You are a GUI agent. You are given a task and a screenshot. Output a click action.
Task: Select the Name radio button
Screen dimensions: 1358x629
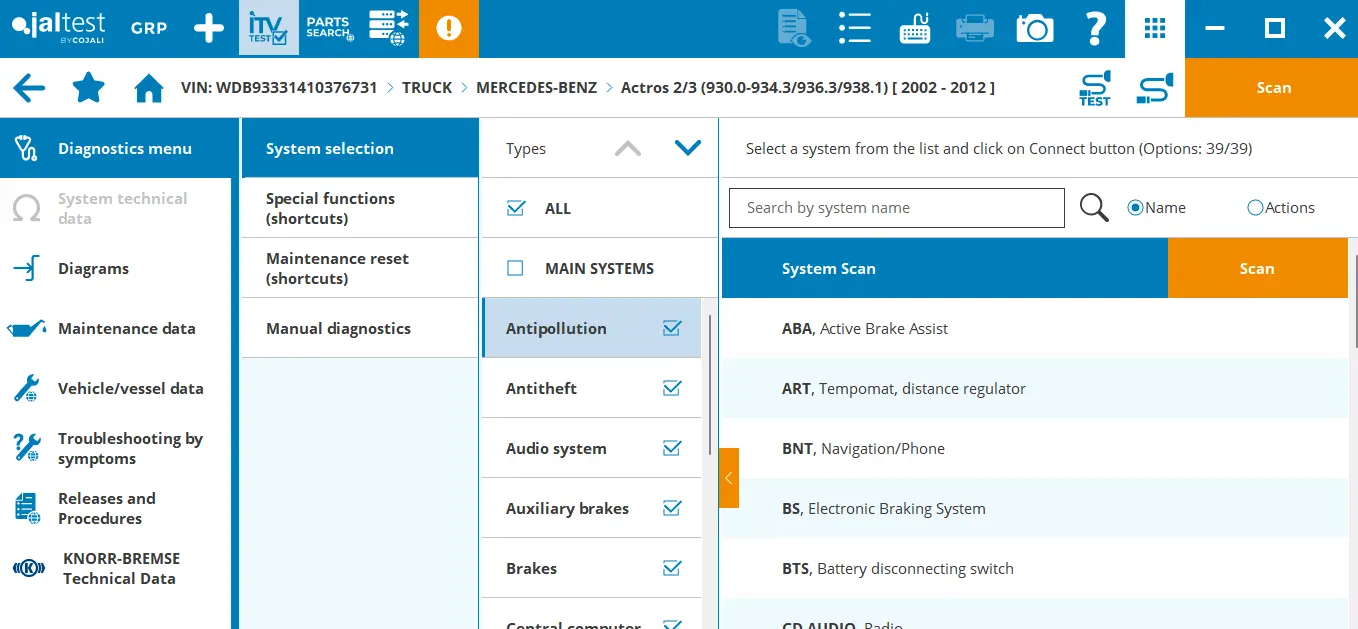coord(1135,208)
